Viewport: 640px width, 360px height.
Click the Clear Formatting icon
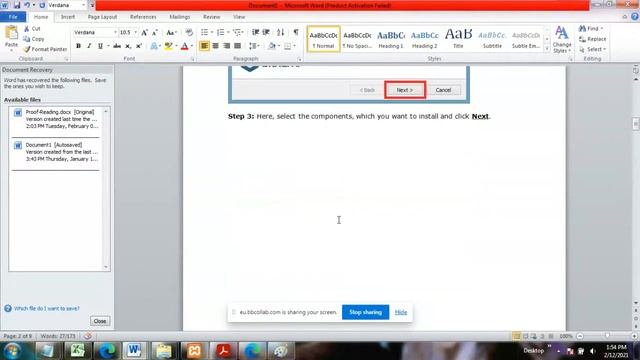click(189, 32)
